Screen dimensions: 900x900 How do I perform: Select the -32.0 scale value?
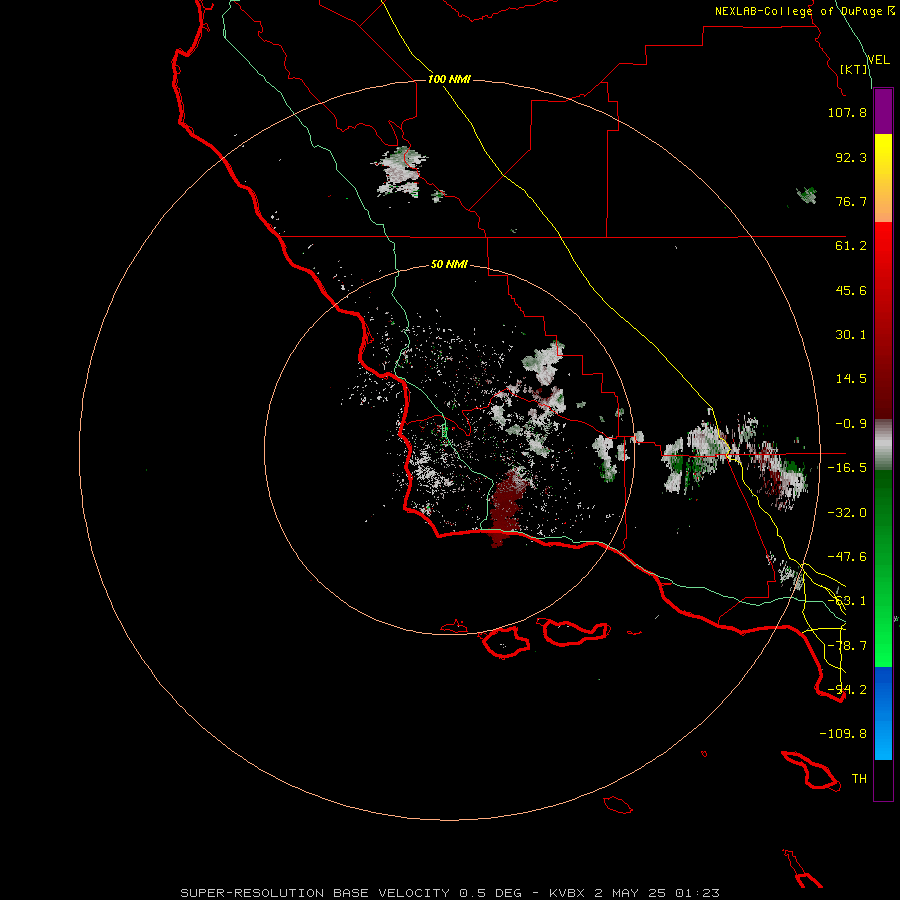(x=847, y=513)
